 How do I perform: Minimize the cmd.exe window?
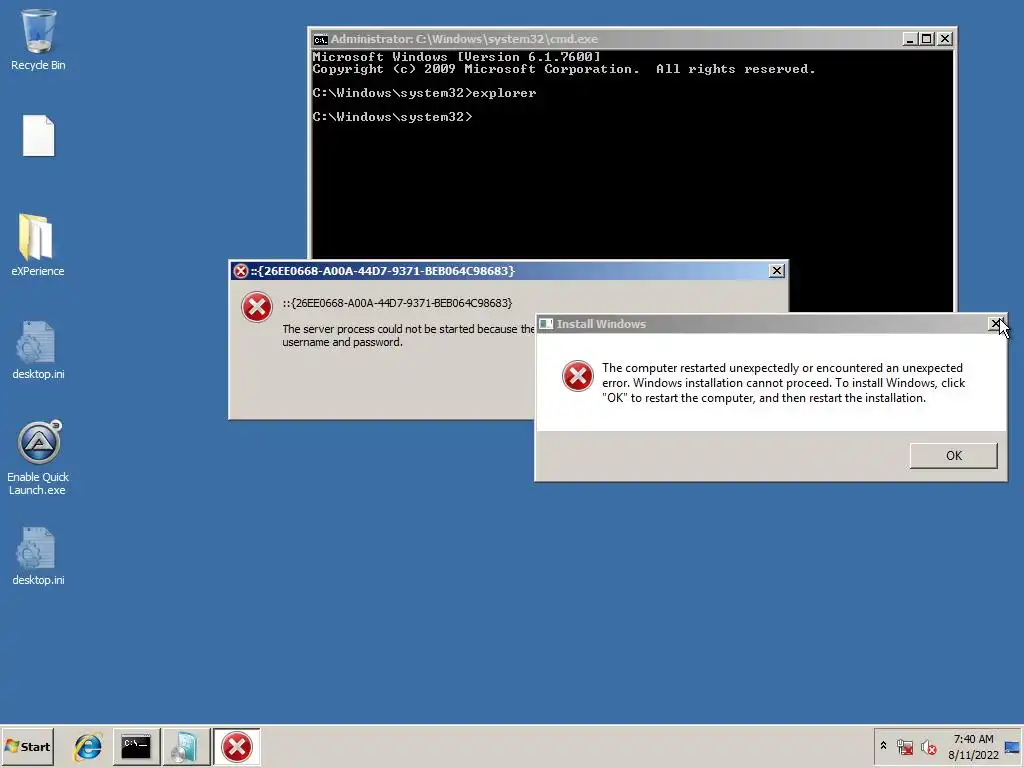910,39
